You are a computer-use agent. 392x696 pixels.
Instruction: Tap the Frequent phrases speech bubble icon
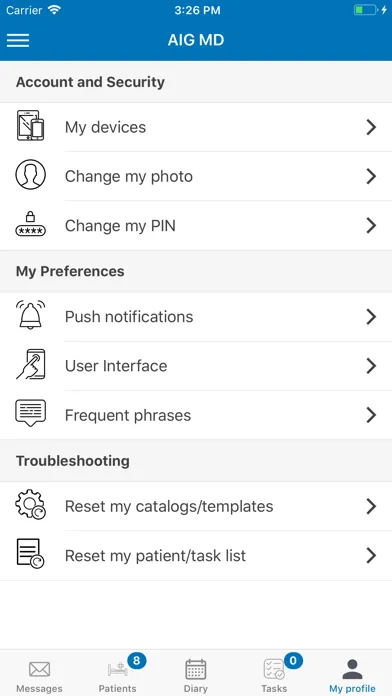(x=30, y=413)
